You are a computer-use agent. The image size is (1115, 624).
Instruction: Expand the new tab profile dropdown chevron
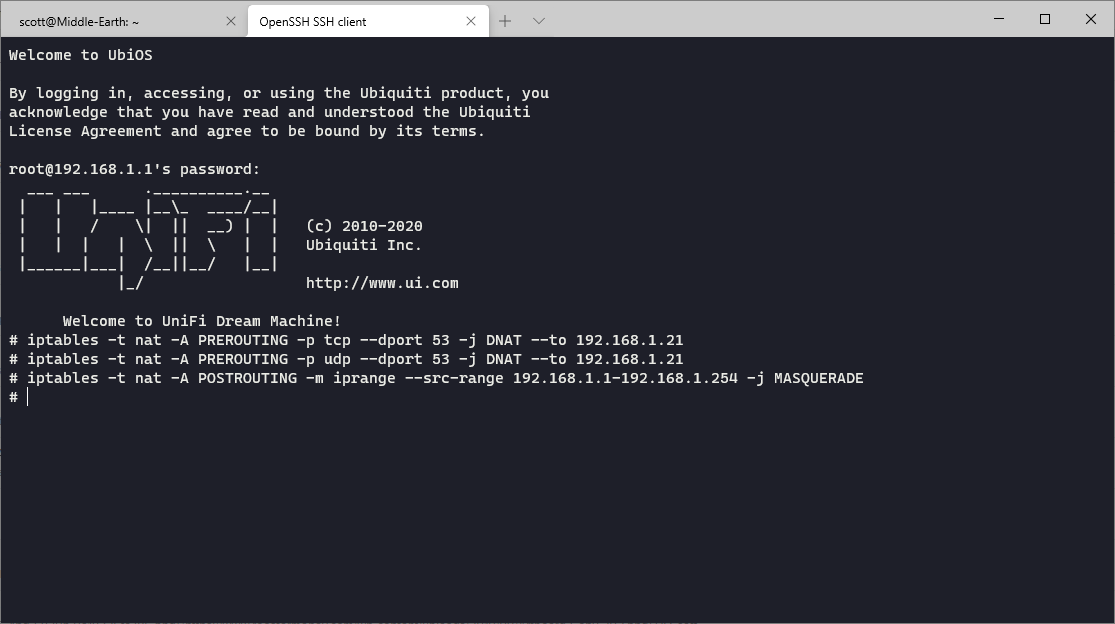(538, 21)
